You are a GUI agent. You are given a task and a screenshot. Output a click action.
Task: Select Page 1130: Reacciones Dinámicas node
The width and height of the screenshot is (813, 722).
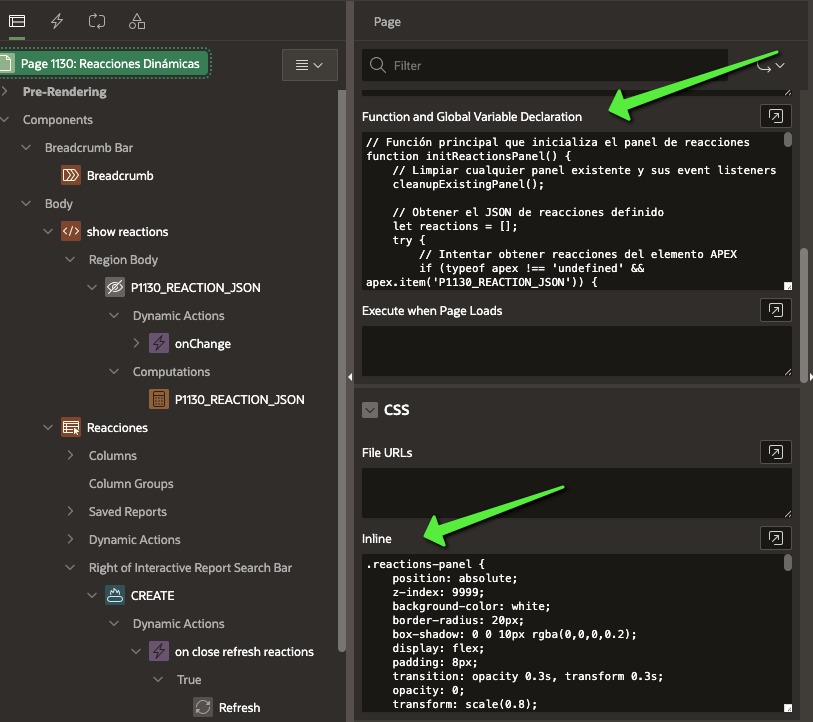tap(110, 64)
